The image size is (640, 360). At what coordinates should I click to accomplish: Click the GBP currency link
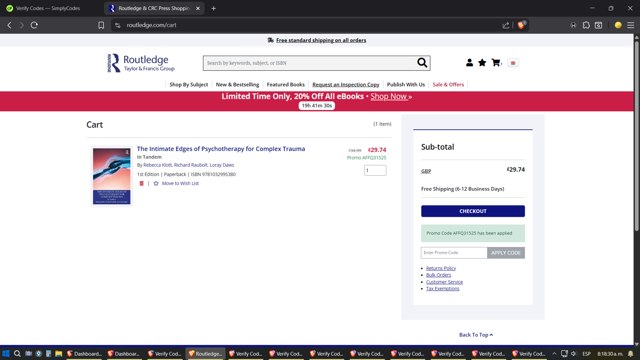pyautogui.click(x=426, y=171)
